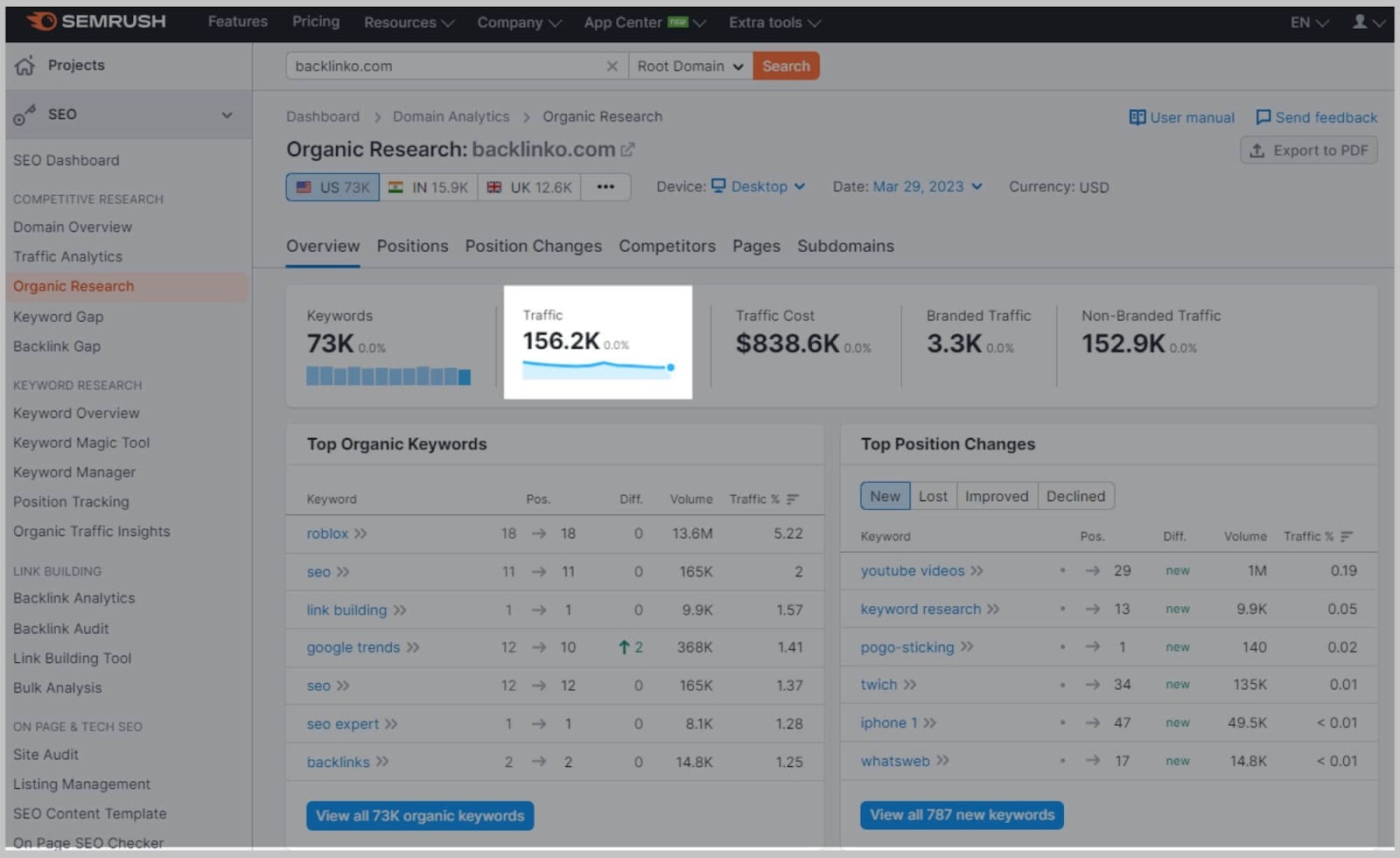Open Backlink Audit in sidebar

[61, 629]
